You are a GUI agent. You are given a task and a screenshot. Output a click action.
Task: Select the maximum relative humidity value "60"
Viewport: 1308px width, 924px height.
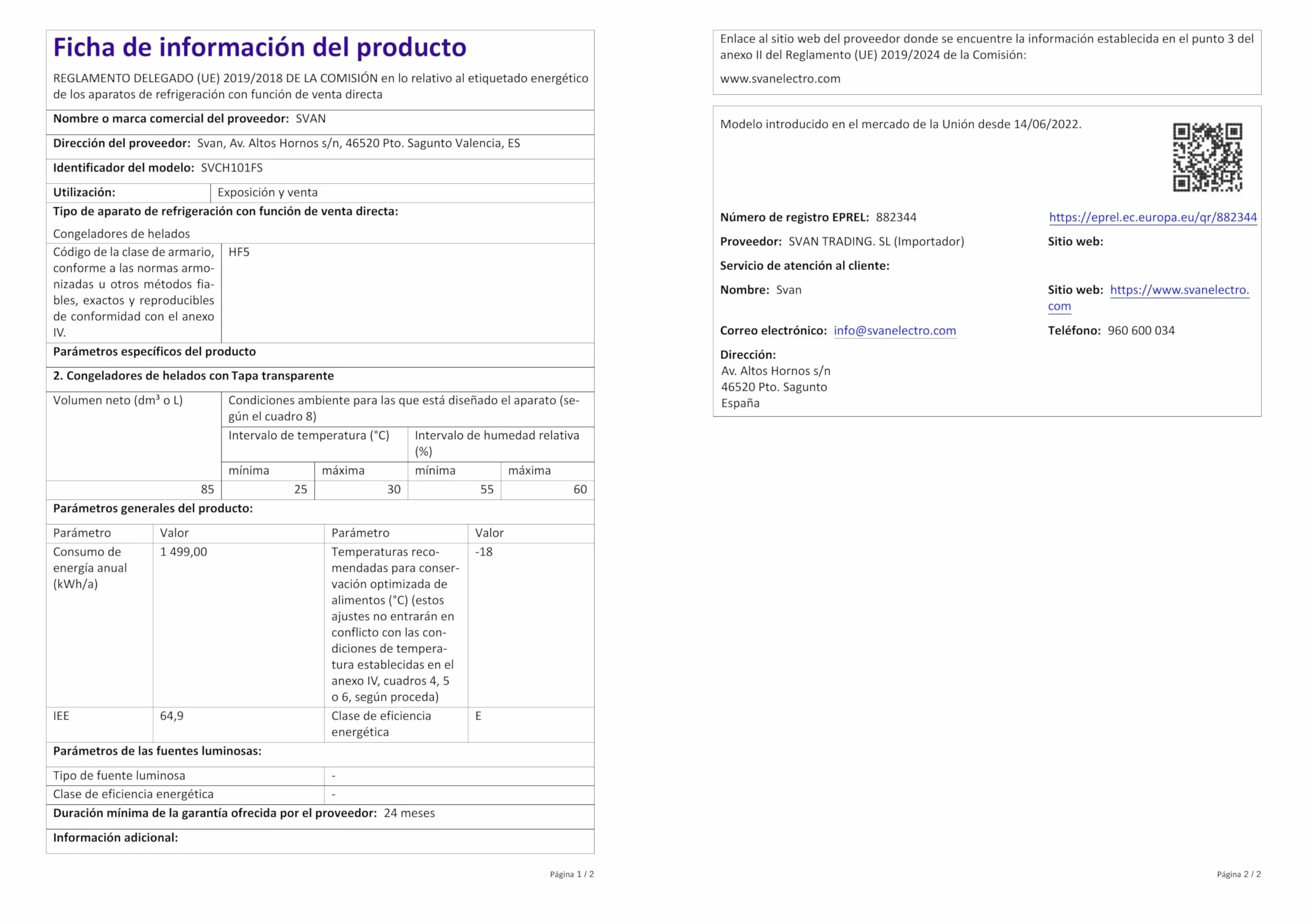pyautogui.click(x=580, y=489)
